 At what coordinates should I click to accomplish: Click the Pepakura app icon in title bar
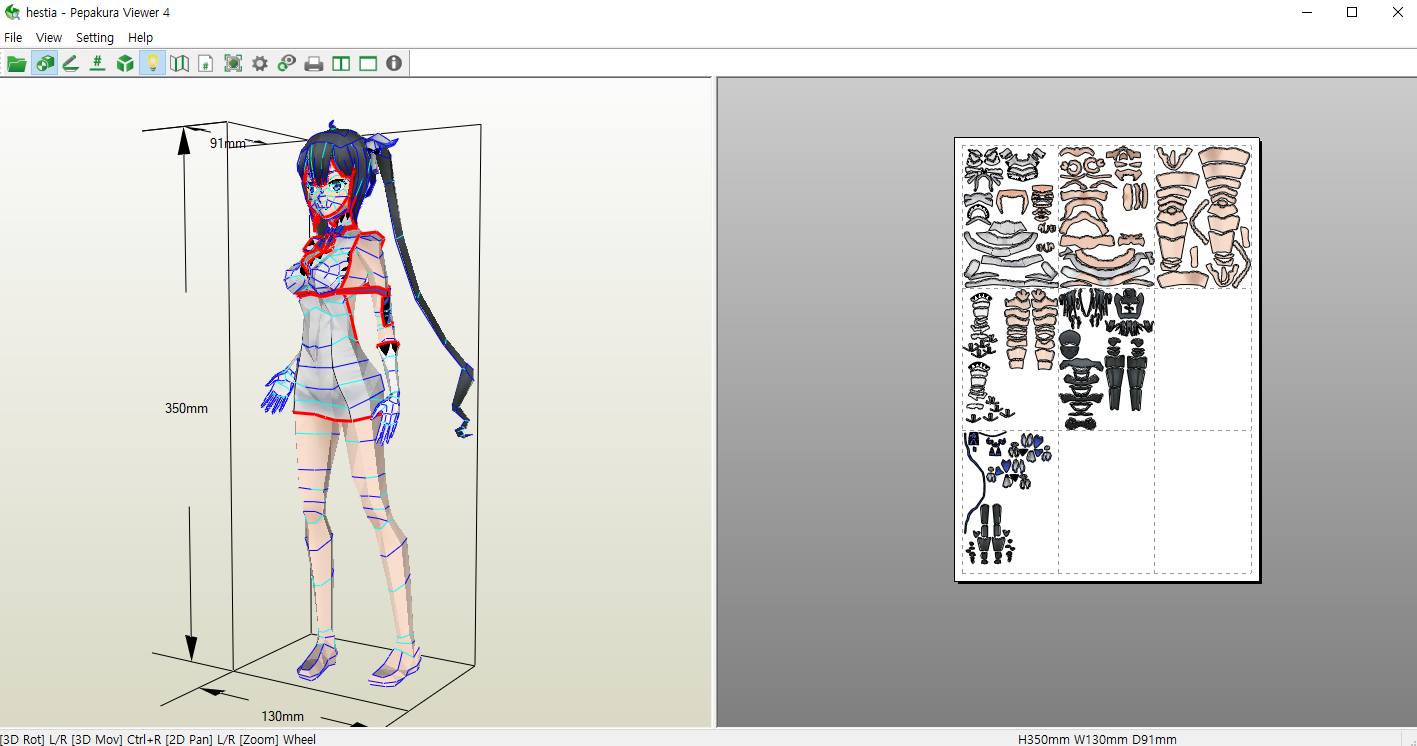coord(12,13)
